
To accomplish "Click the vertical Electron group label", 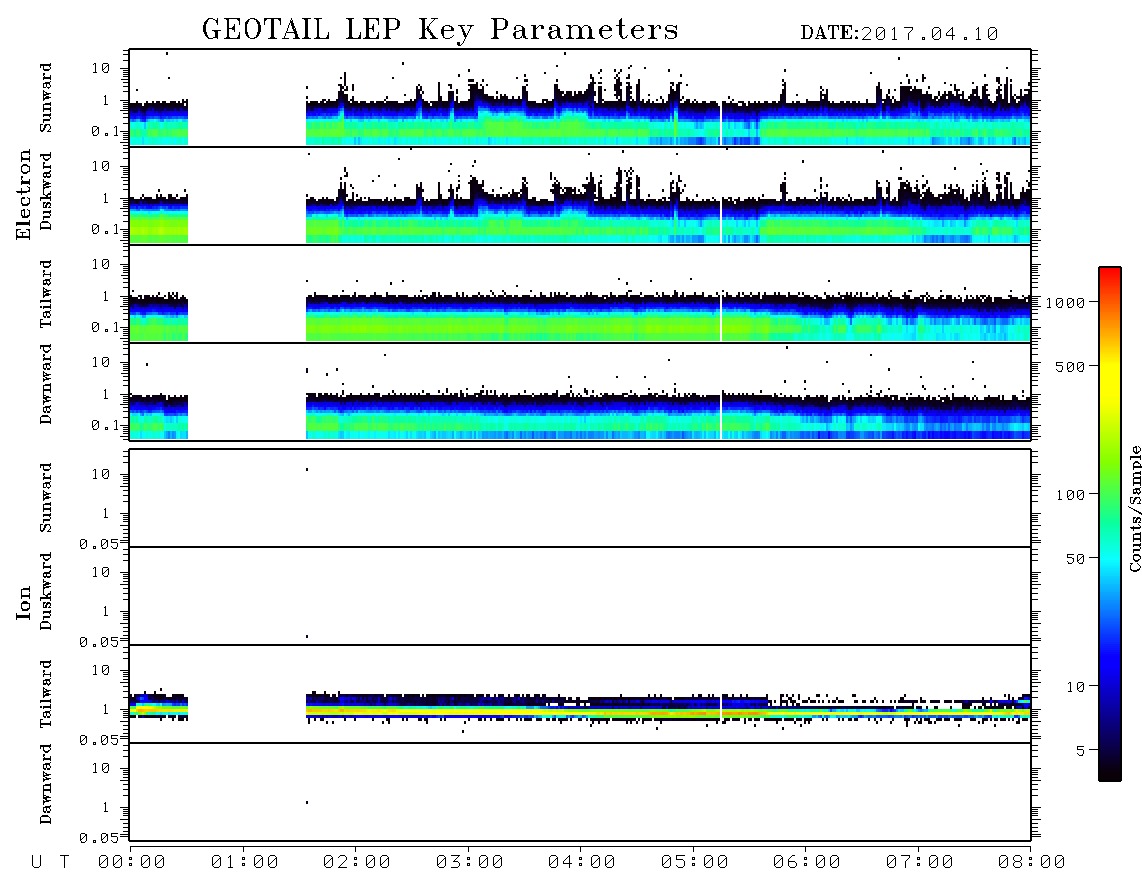I will (23, 195).
